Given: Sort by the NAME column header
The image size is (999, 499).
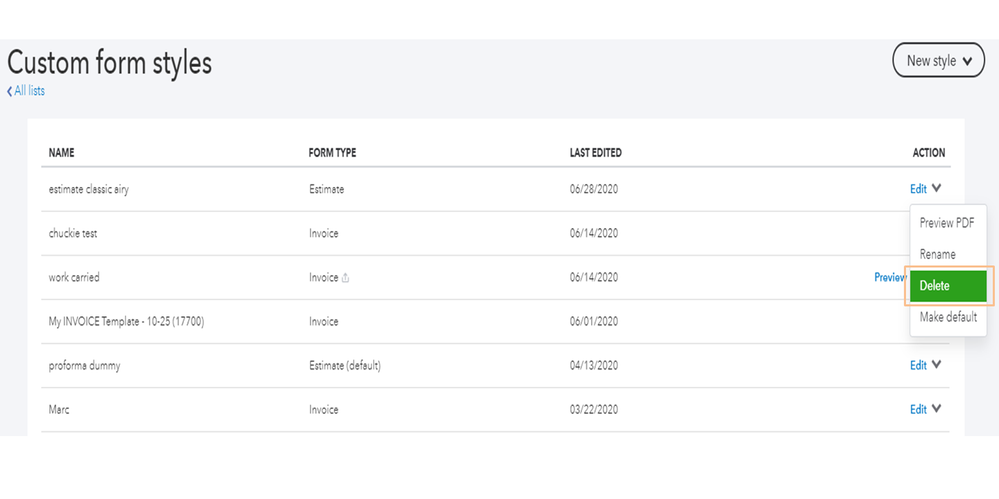Looking at the screenshot, I should (x=61, y=153).
